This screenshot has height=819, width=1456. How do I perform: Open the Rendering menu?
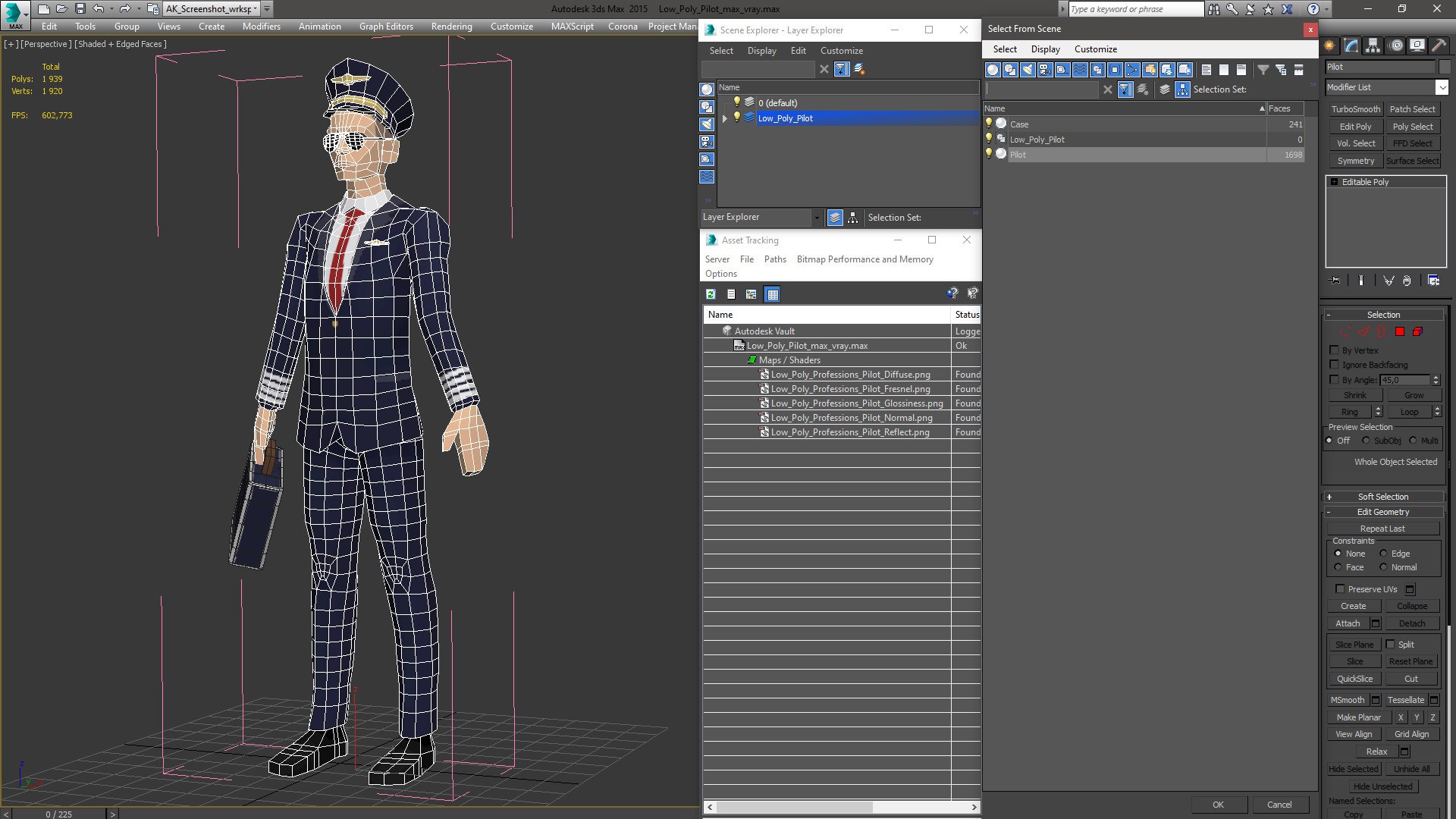coord(451,27)
